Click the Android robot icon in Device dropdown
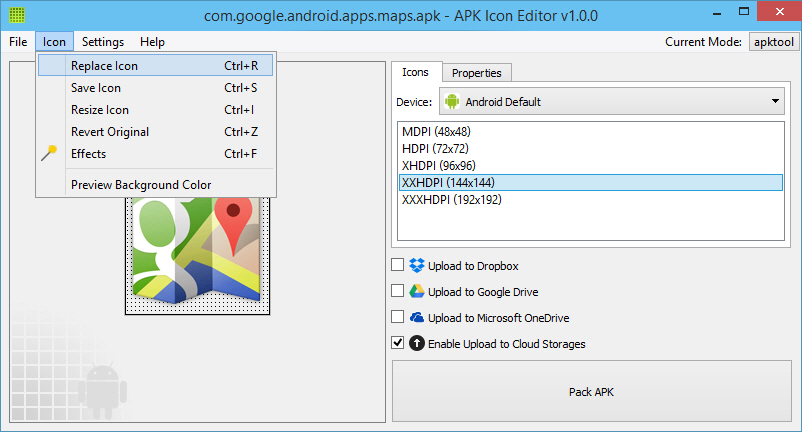 [451, 102]
